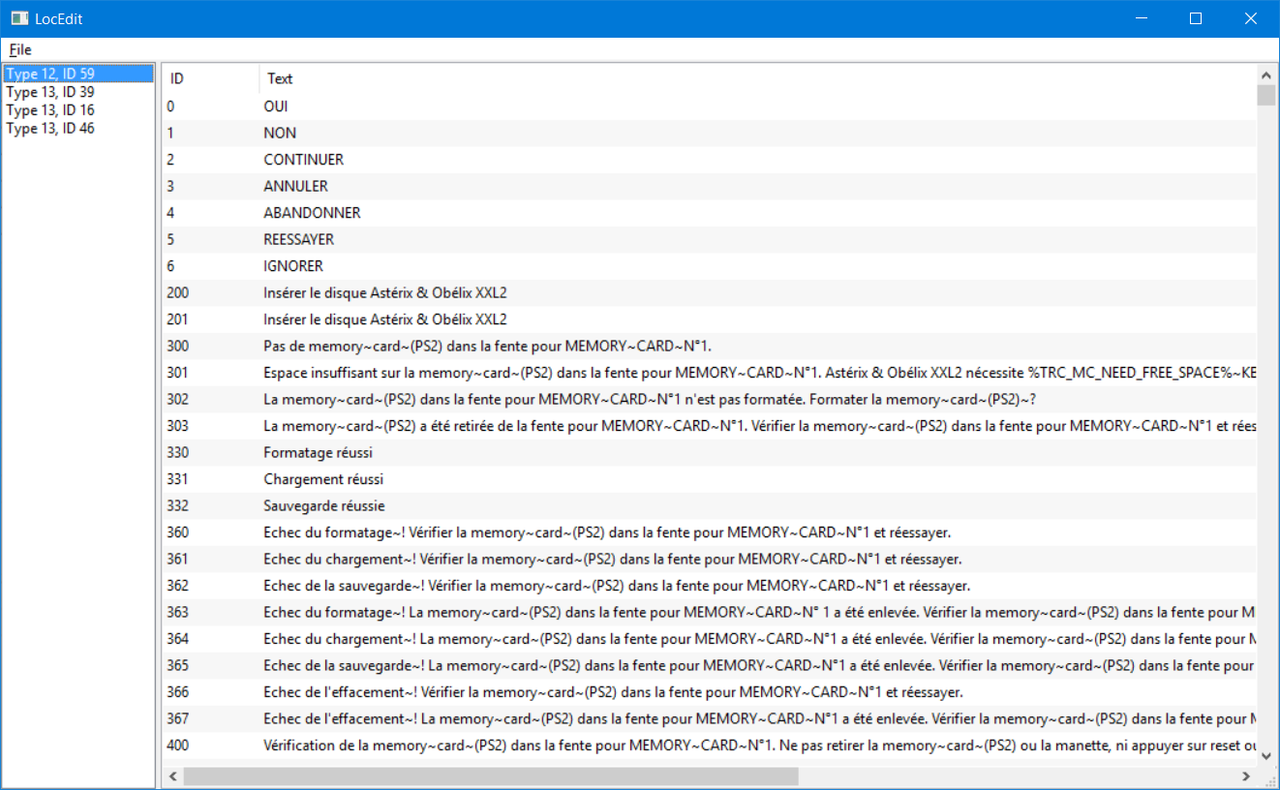Select the Chargement réussi row
Screen dimensions: 1280x790
tap(709, 479)
